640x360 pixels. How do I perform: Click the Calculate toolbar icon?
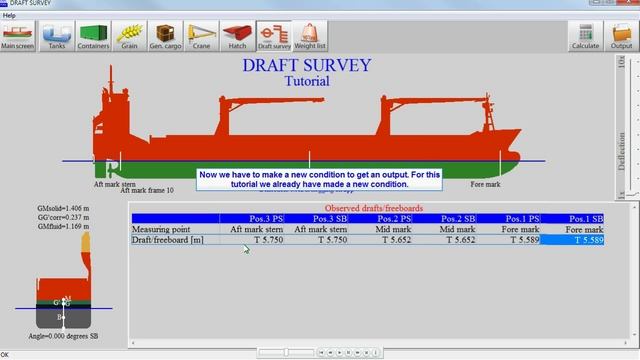pyautogui.click(x=585, y=36)
